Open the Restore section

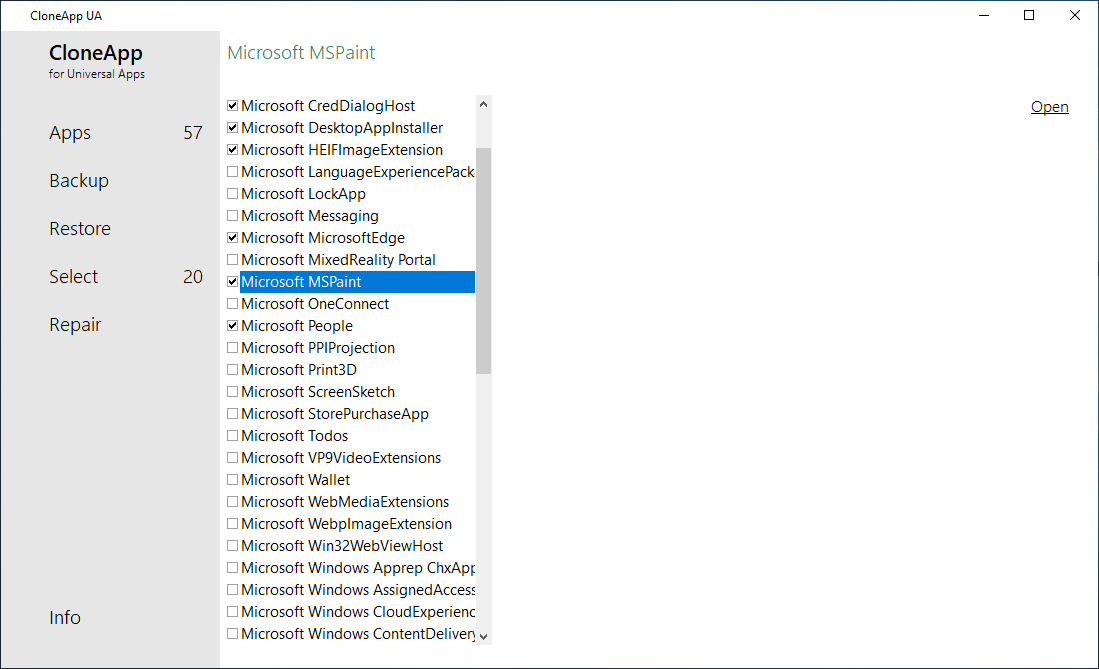(x=80, y=229)
